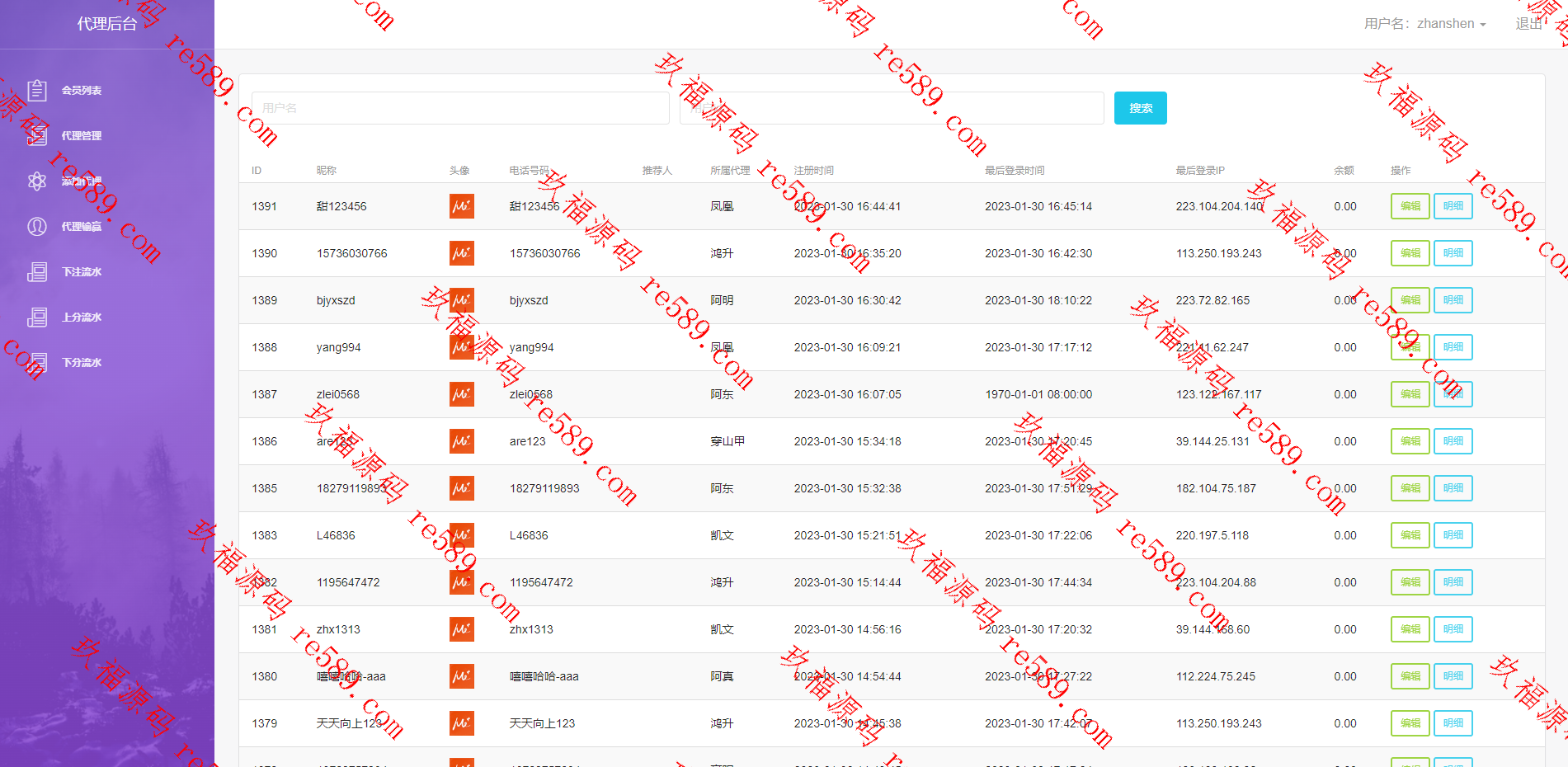Open 下注流水 in the sidebar menu

pos(82,272)
